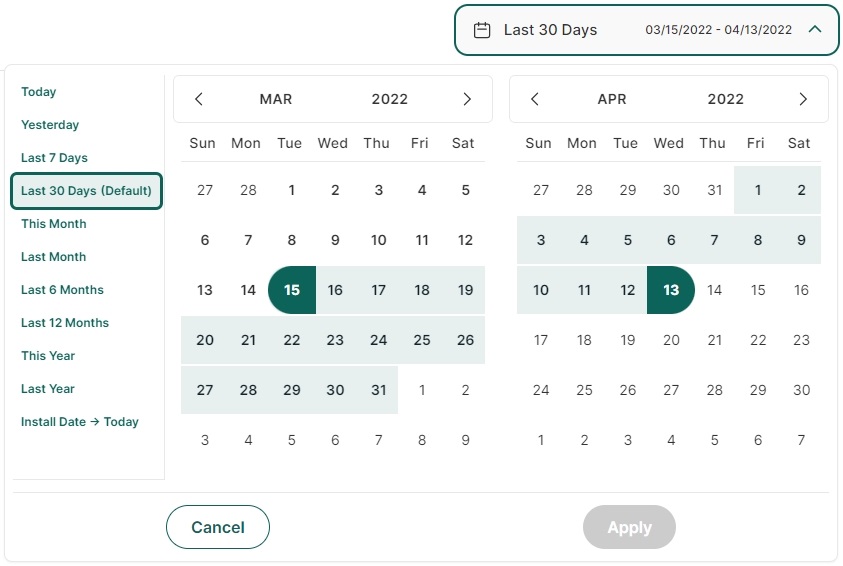
Task: Click the Apply button
Action: tap(629, 527)
